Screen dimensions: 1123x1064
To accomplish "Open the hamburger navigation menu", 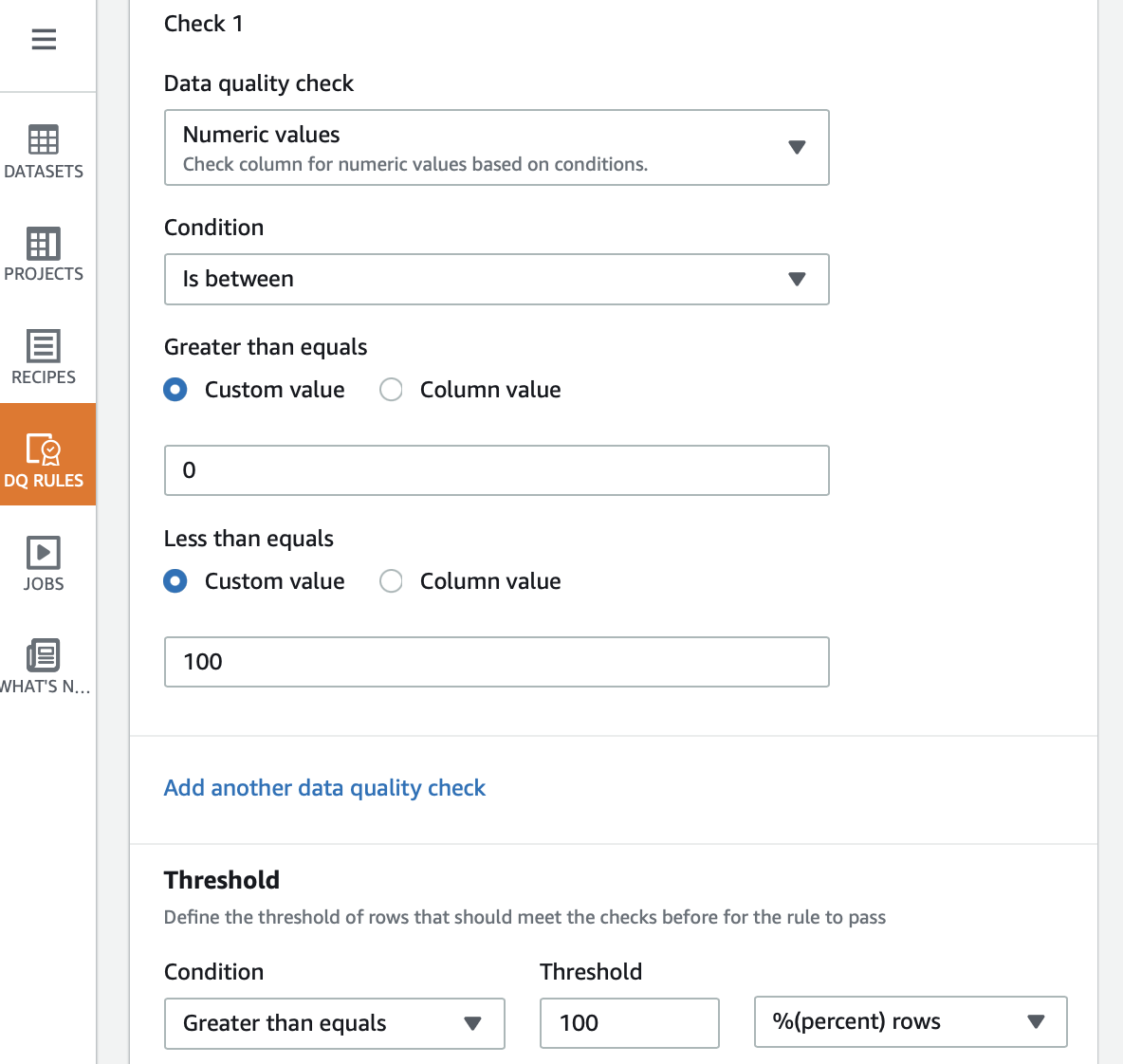I will click(44, 40).
